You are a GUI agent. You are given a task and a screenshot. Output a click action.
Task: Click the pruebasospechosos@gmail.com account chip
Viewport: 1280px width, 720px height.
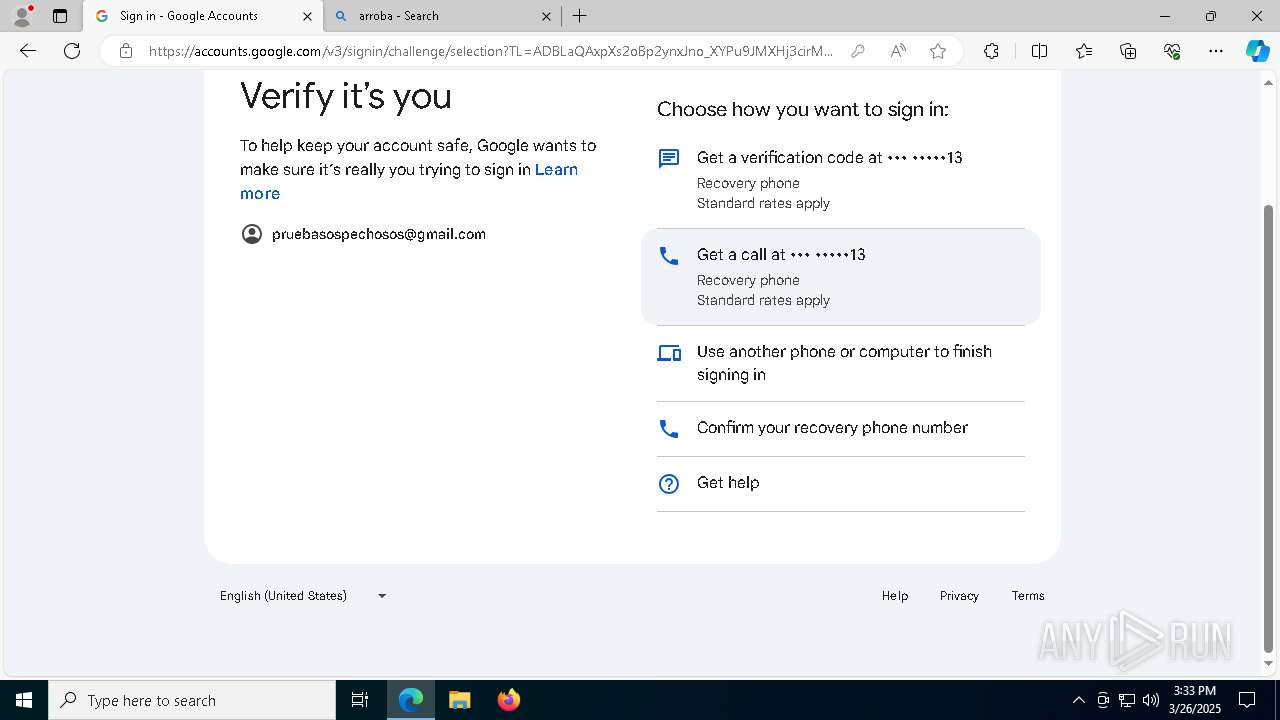click(364, 234)
